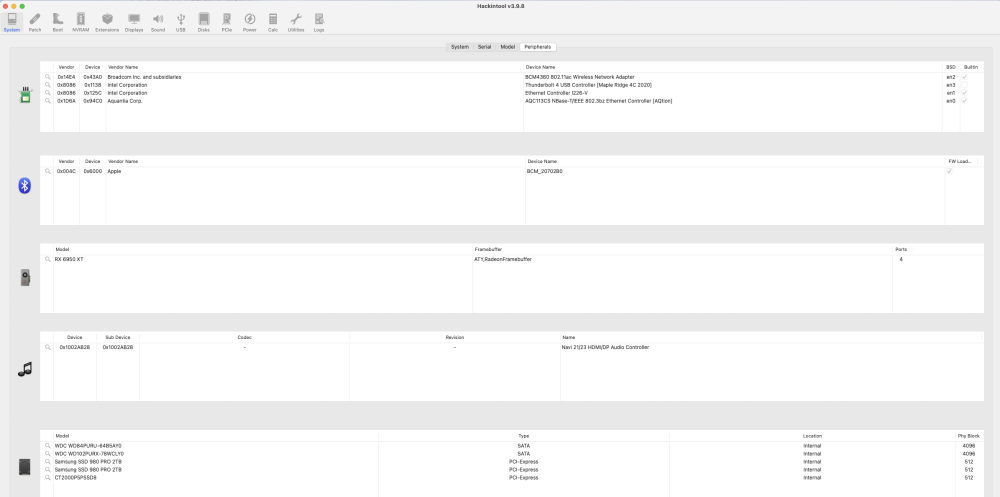Open the Power toolbar section

point(249,22)
